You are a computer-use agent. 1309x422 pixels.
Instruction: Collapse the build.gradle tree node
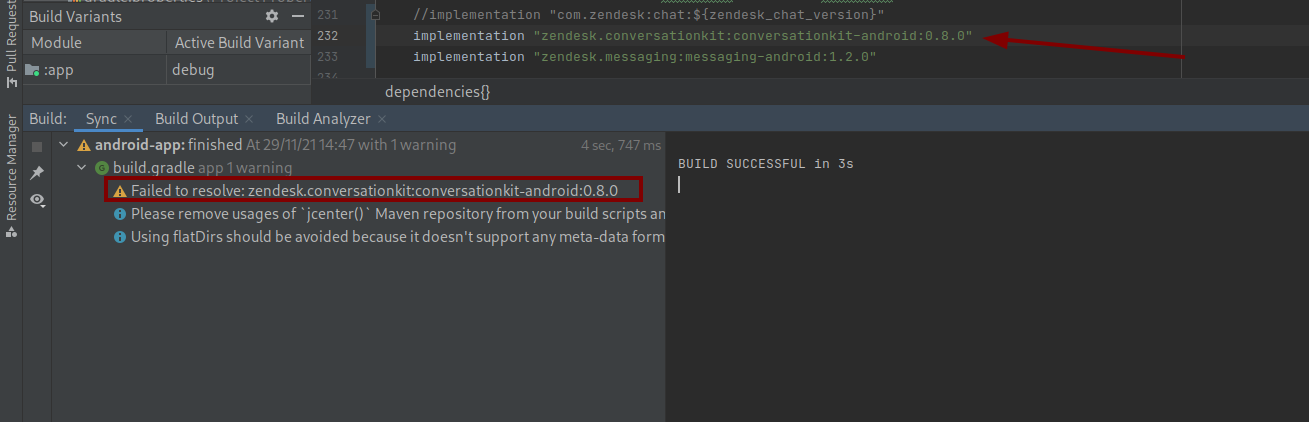[82, 168]
